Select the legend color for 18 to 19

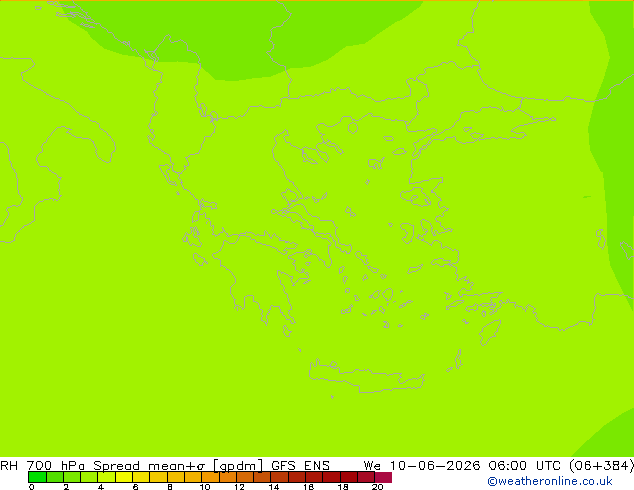coord(349,477)
